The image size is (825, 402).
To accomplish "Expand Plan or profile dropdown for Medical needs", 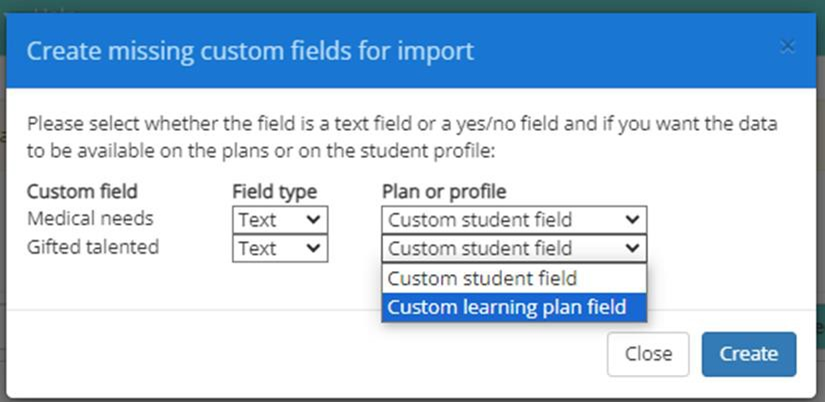I will click(514, 220).
